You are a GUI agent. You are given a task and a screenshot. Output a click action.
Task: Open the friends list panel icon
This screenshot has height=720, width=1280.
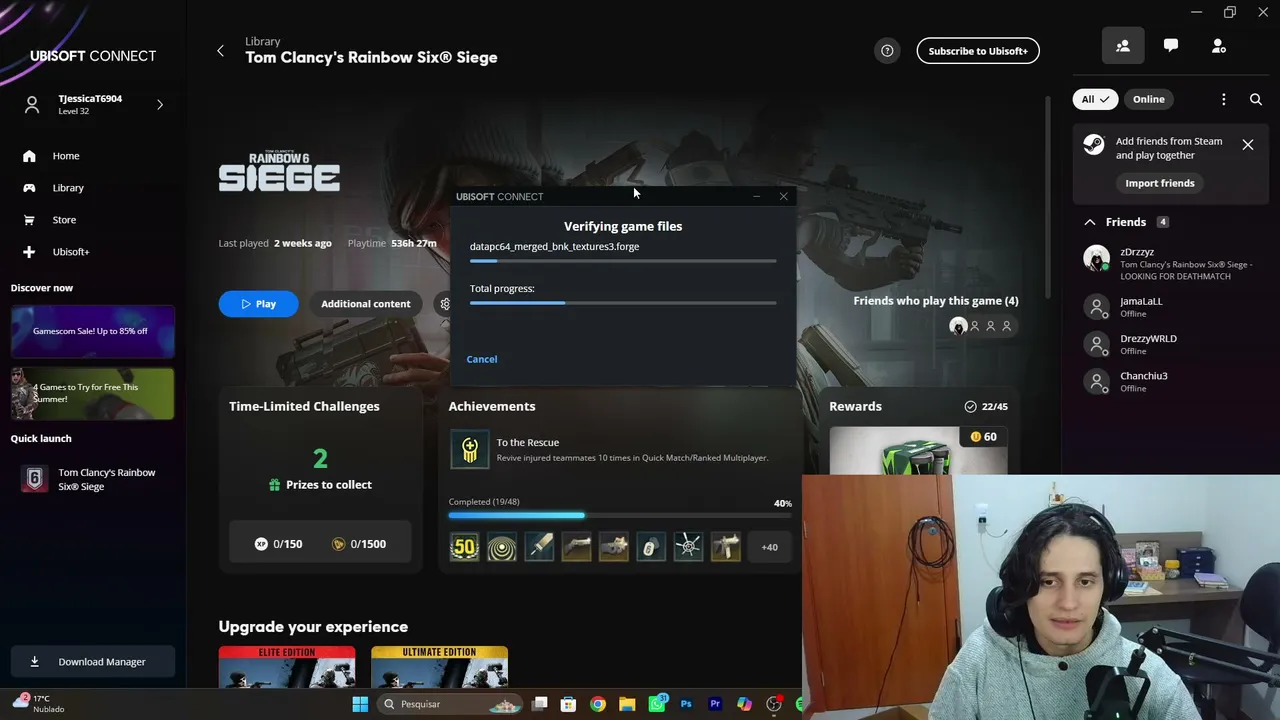coord(1123,46)
